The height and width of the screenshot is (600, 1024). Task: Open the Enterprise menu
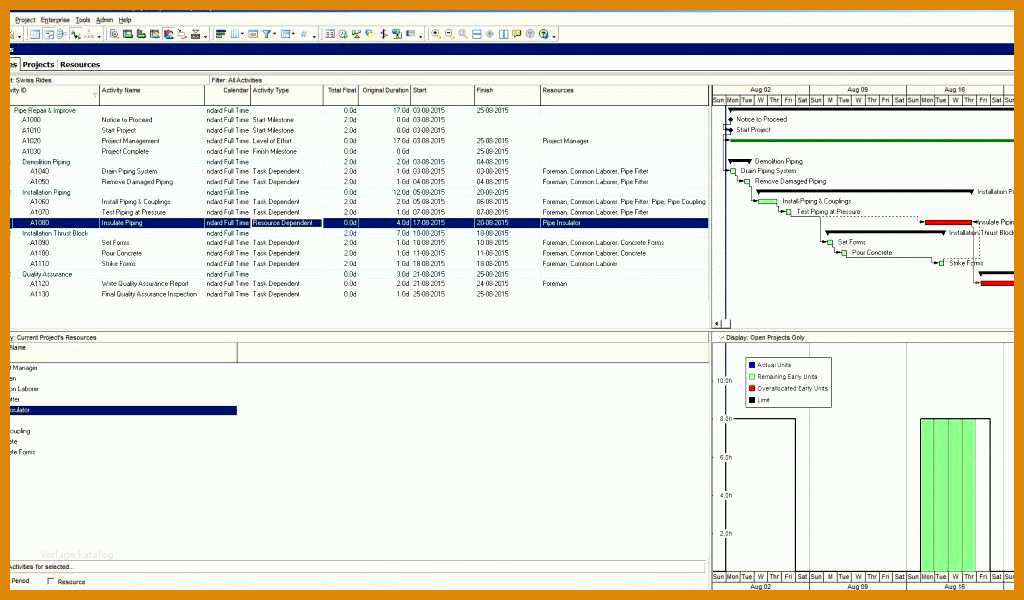(x=55, y=20)
